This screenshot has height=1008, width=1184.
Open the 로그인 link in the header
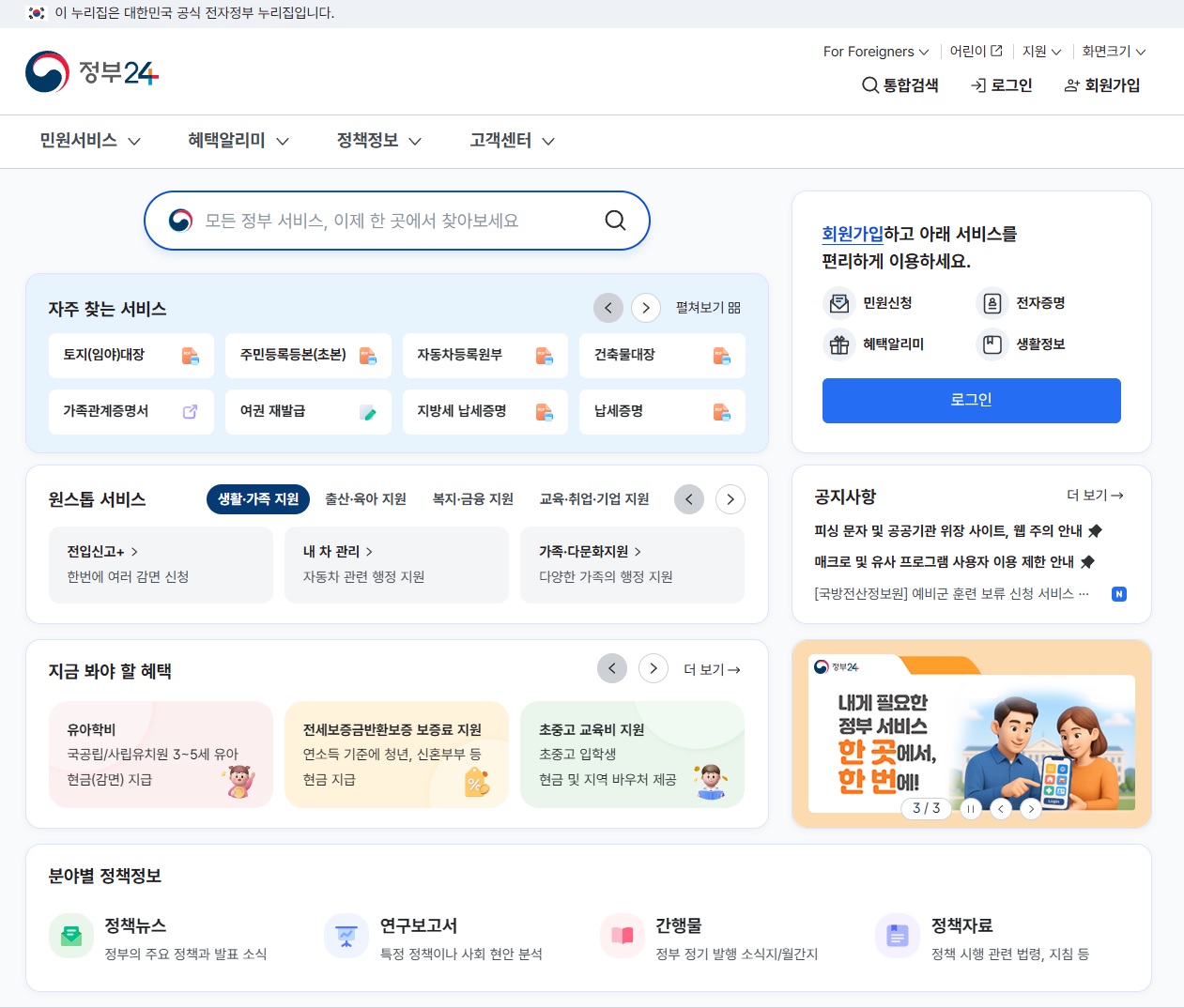[x=1002, y=85]
